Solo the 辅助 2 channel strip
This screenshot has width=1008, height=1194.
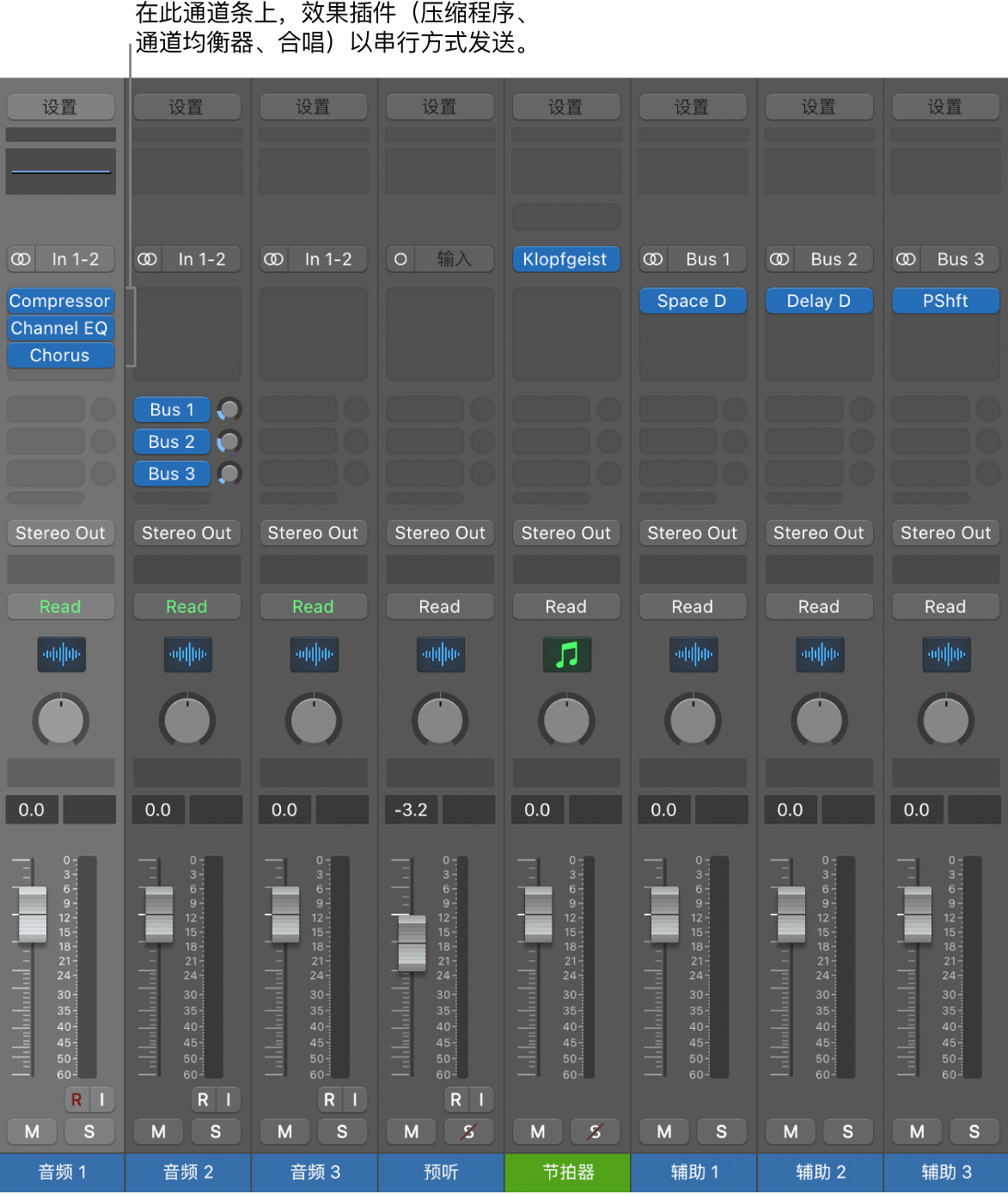(847, 1131)
